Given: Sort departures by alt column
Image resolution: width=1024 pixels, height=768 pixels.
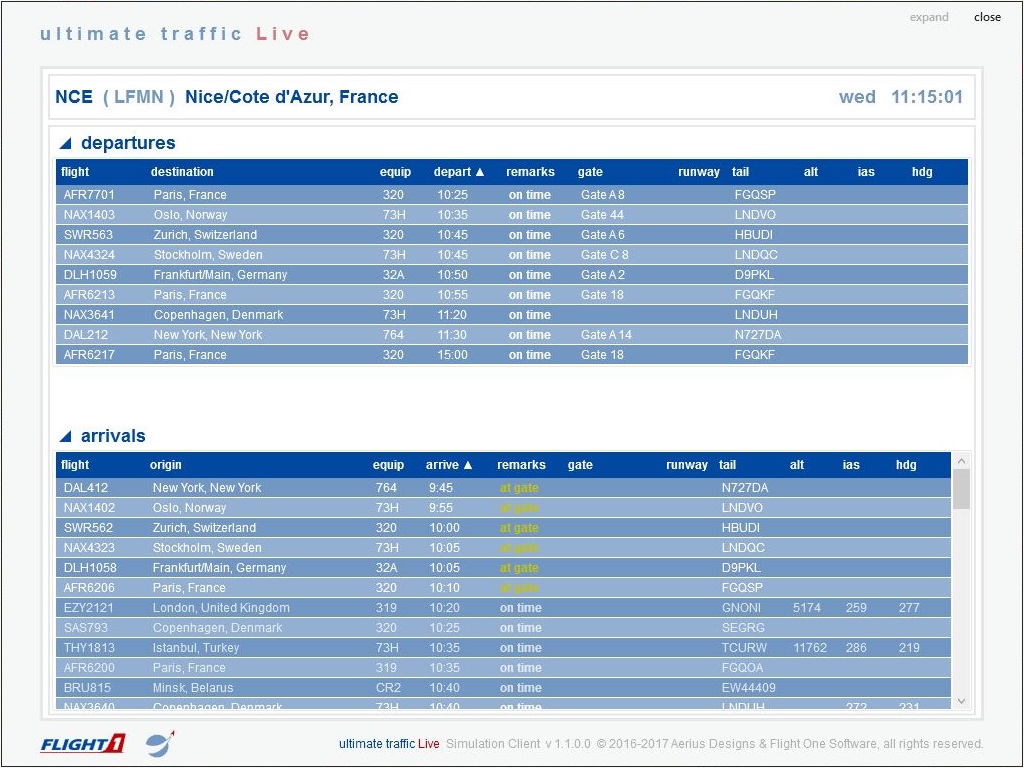Looking at the screenshot, I should (811, 172).
